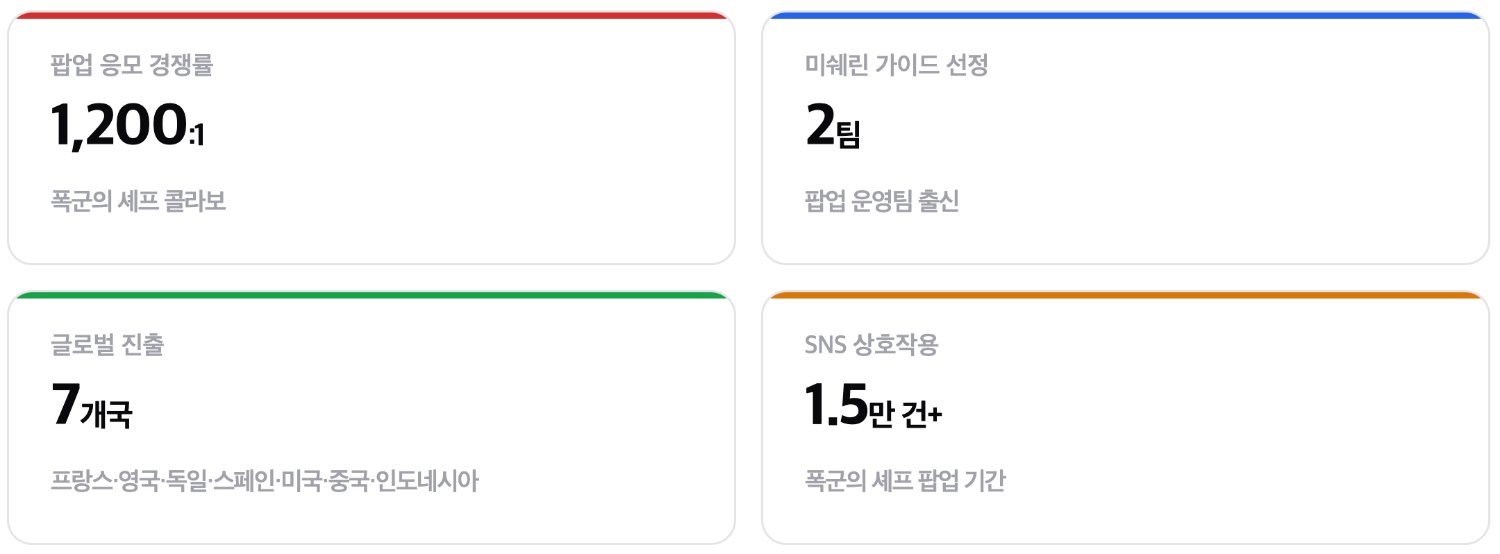The height and width of the screenshot is (554, 1500).
Task: Click the 폭군의 셰프 콜라보 caption
Action: click(x=138, y=202)
